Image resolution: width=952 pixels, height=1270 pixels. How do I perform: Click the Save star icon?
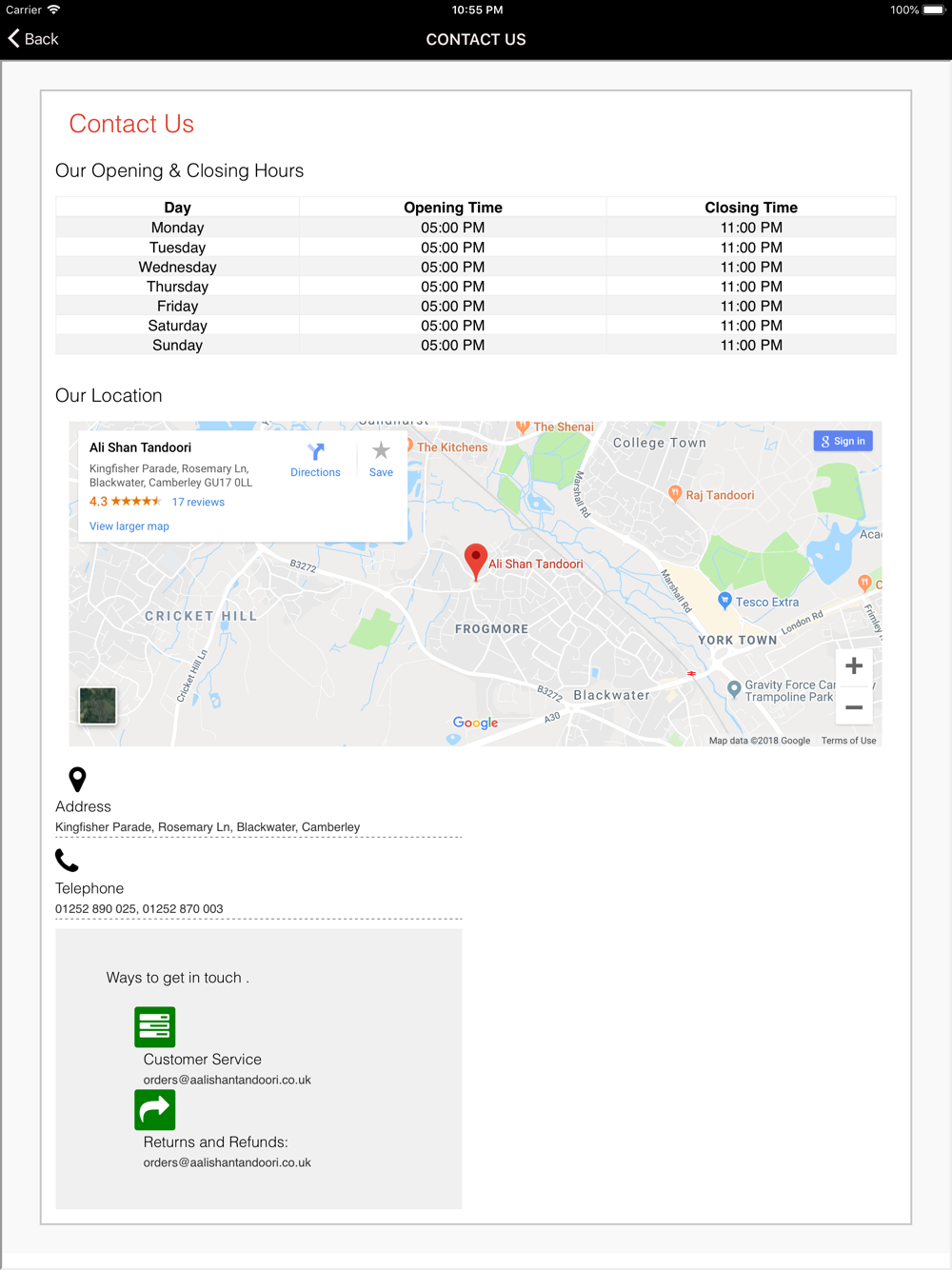[381, 451]
